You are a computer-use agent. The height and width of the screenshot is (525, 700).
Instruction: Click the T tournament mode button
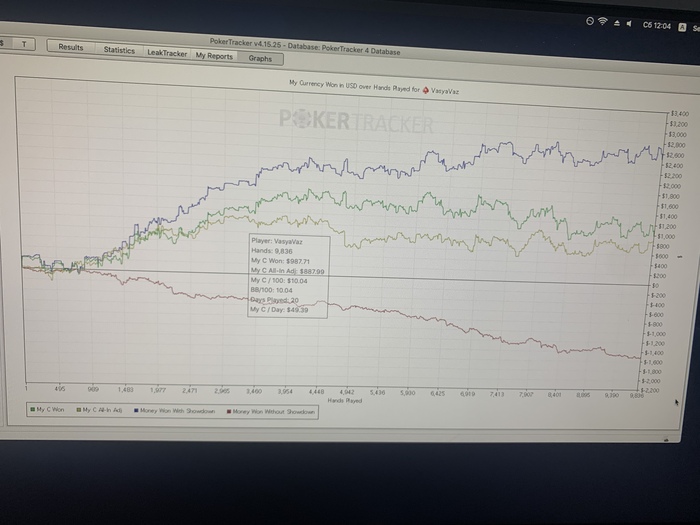(x=24, y=44)
